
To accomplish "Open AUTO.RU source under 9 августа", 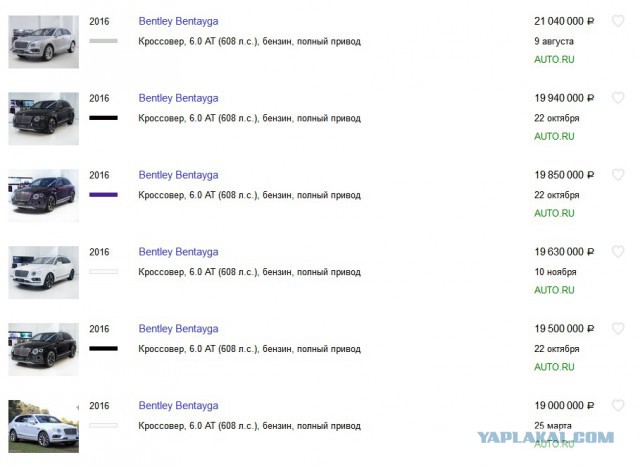I will click(x=554, y=60).
